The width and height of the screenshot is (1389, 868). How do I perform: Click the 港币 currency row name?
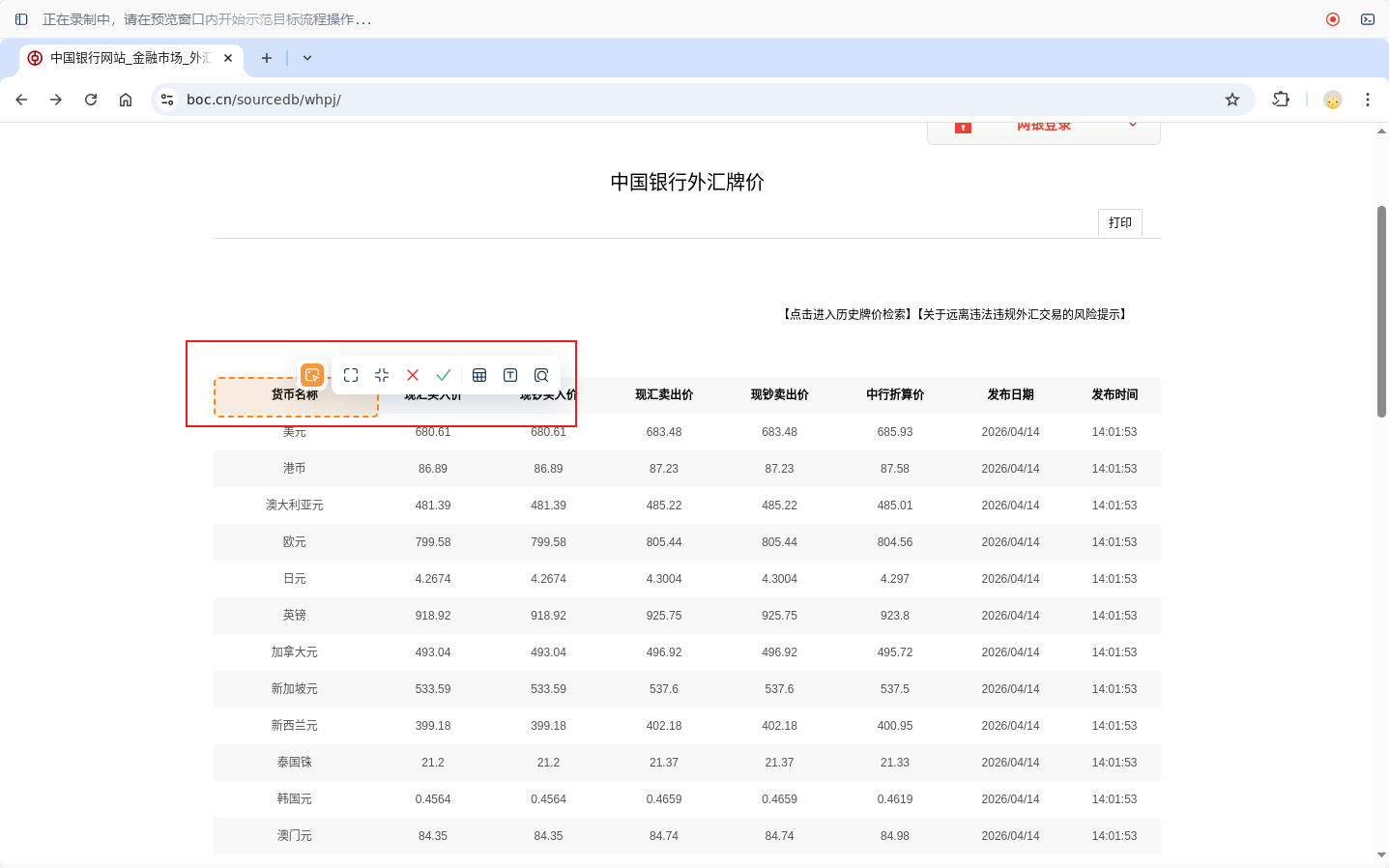pos(295,469)
